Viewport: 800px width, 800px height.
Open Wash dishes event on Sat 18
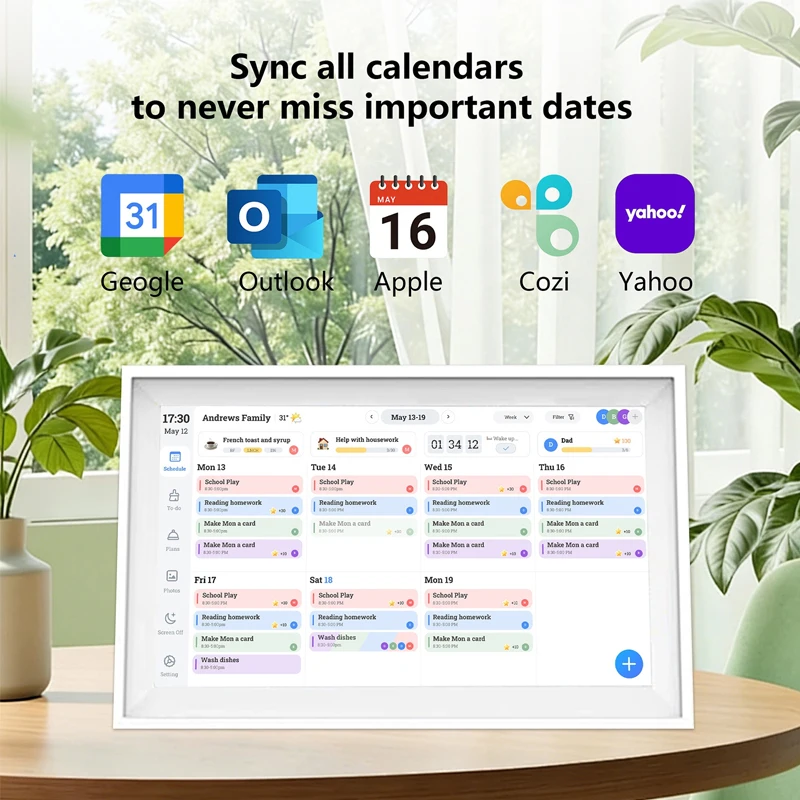pyautogui.click(x=364, y=641)
